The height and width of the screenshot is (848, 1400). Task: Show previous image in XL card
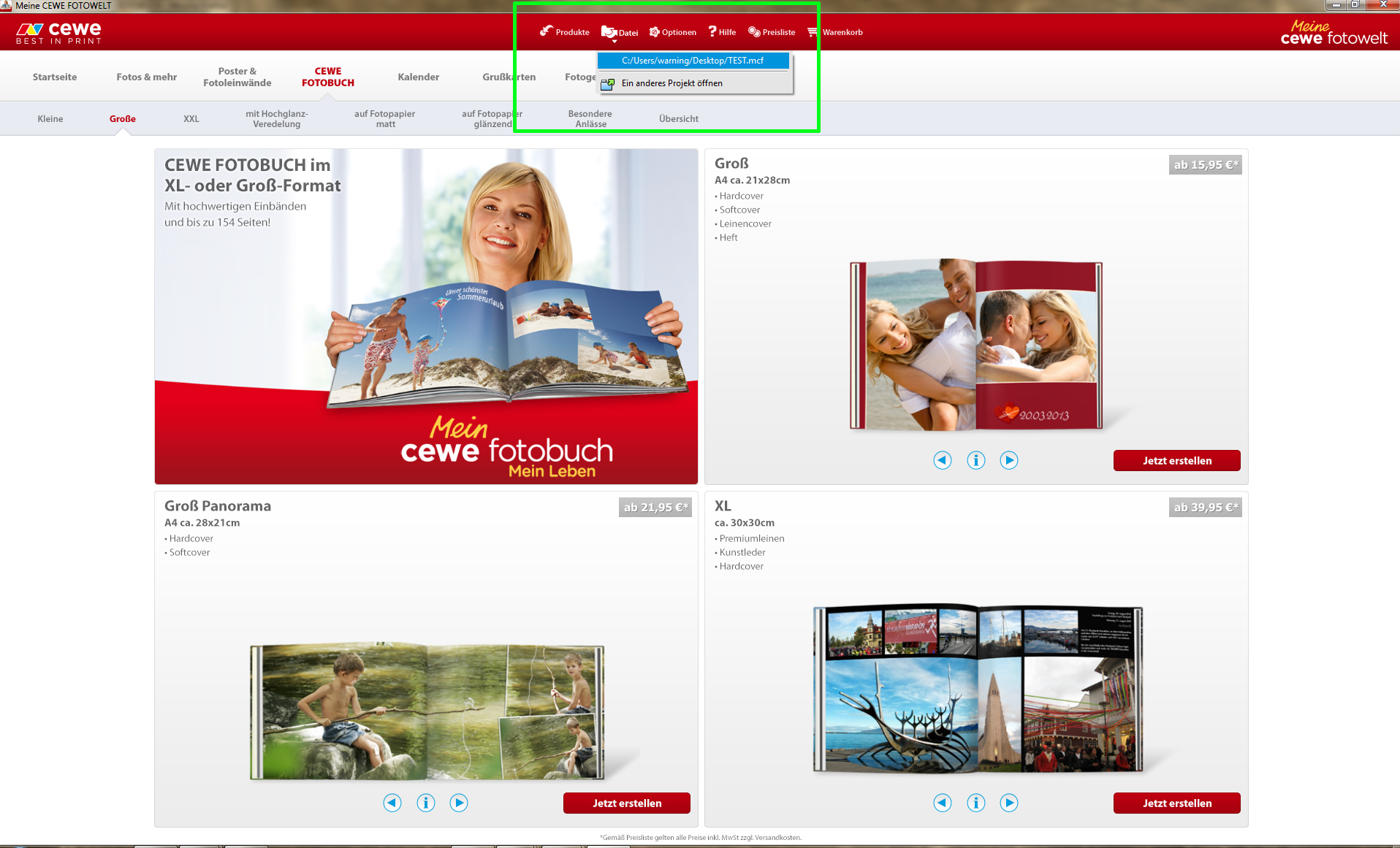943,803
